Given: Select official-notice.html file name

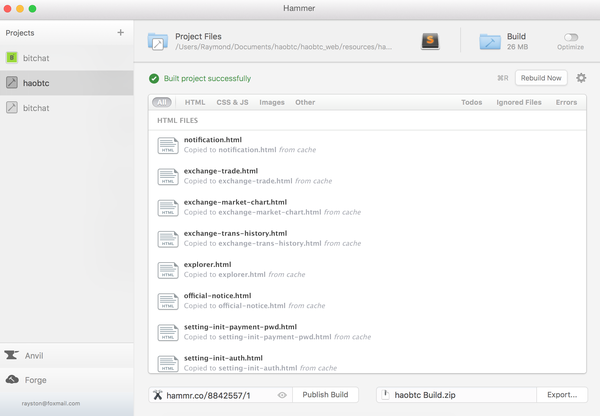Looking at the screenshot, I should tap(217, 295).
